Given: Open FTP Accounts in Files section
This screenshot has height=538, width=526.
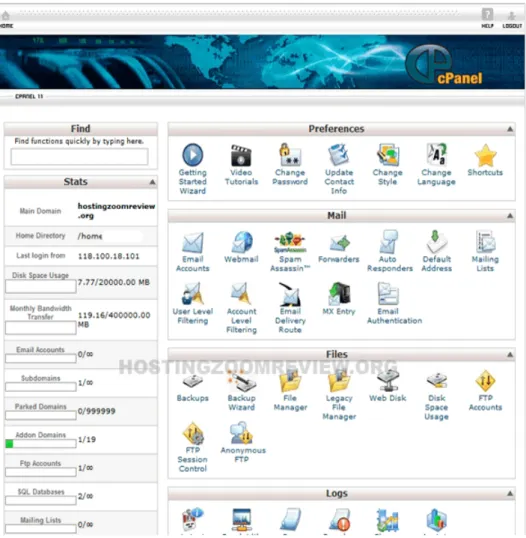Looking at the screenshot, I should [486, 381].
